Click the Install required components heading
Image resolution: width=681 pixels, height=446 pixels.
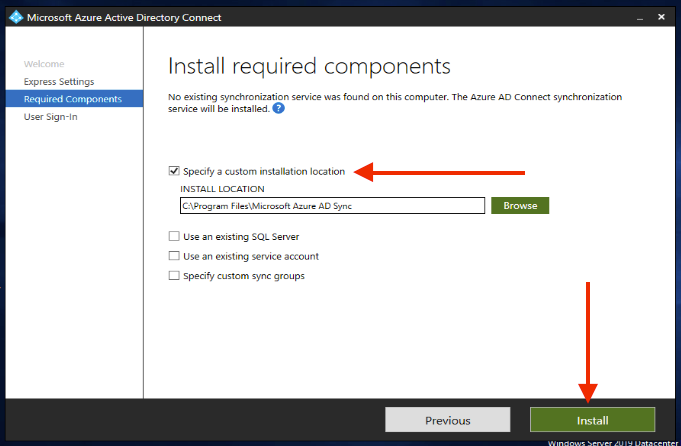(x=309, y=67)
